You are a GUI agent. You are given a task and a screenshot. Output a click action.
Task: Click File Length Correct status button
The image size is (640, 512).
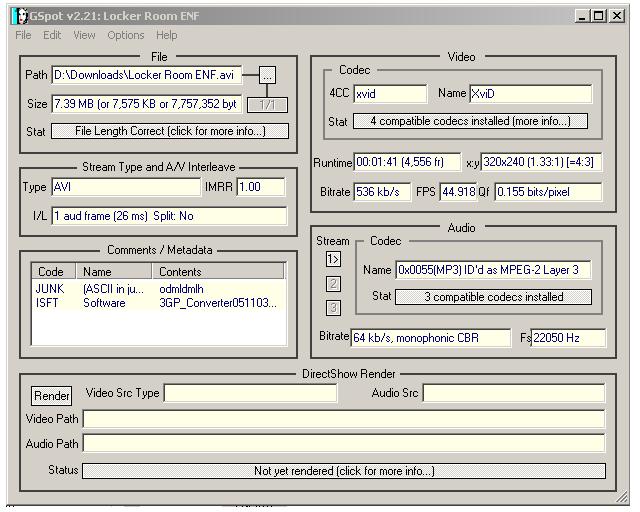[x=170, y=131]
